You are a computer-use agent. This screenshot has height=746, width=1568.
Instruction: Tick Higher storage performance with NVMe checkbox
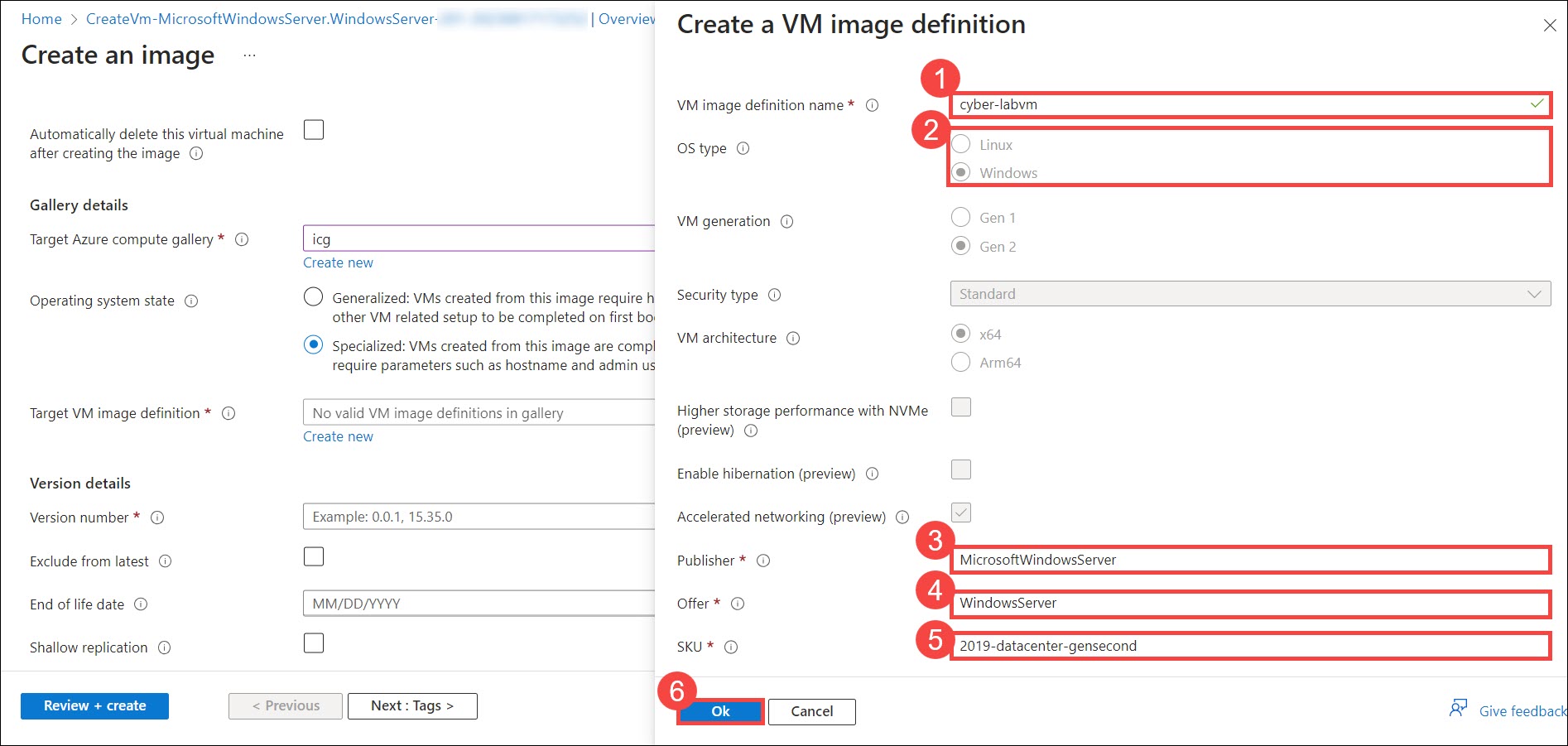961,407
